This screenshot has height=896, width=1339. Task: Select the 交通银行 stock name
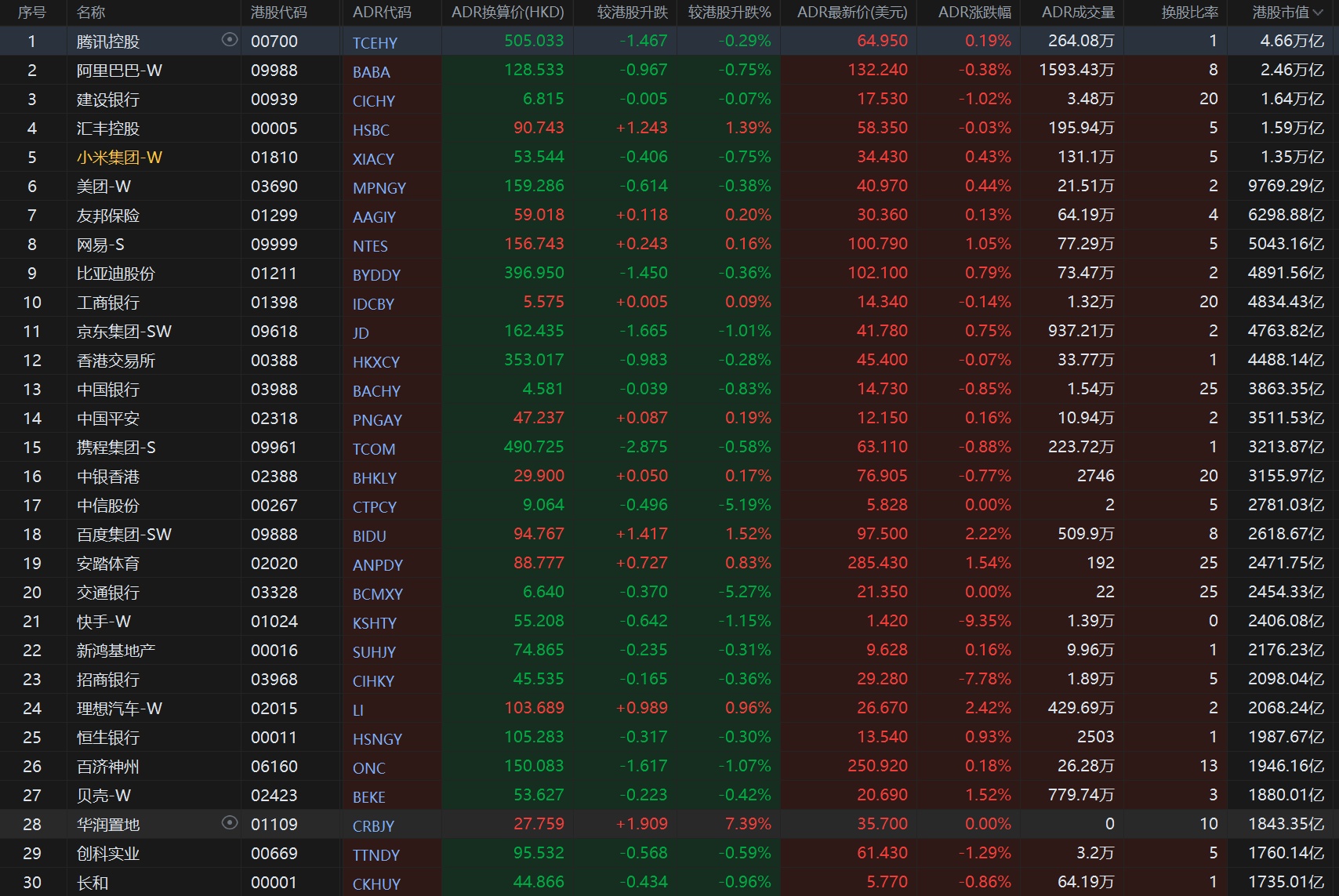click(x=108, y=593)
